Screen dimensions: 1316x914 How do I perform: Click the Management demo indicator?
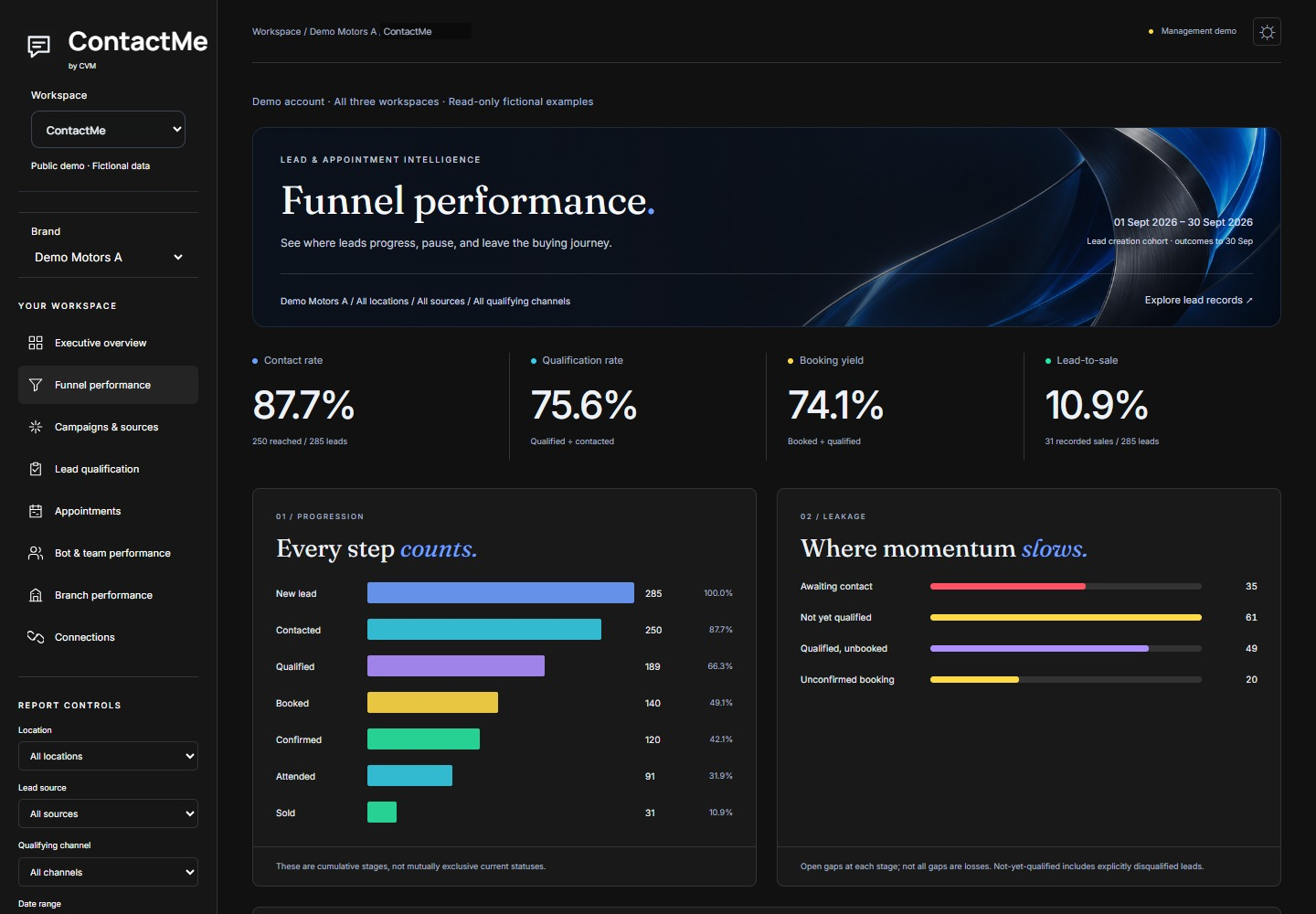pos(1193,31)
